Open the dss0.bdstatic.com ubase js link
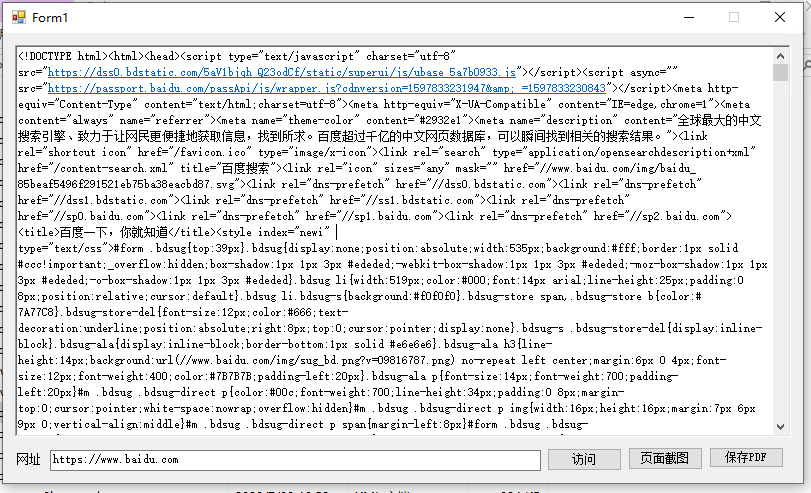The width and height of the screenshot is (811, 493). (x=282, y=72)
